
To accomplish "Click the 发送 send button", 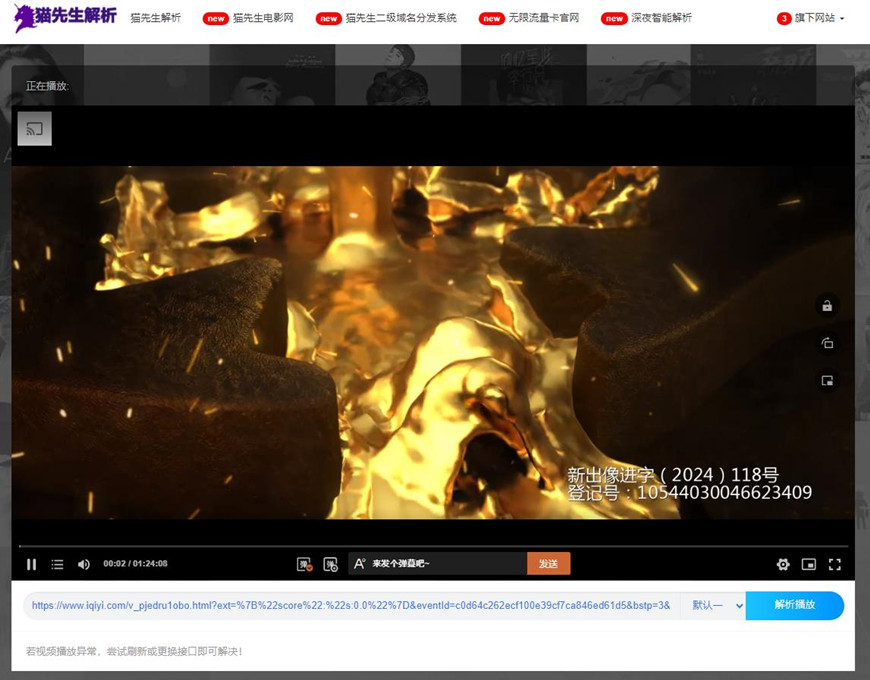I will 548,564.
